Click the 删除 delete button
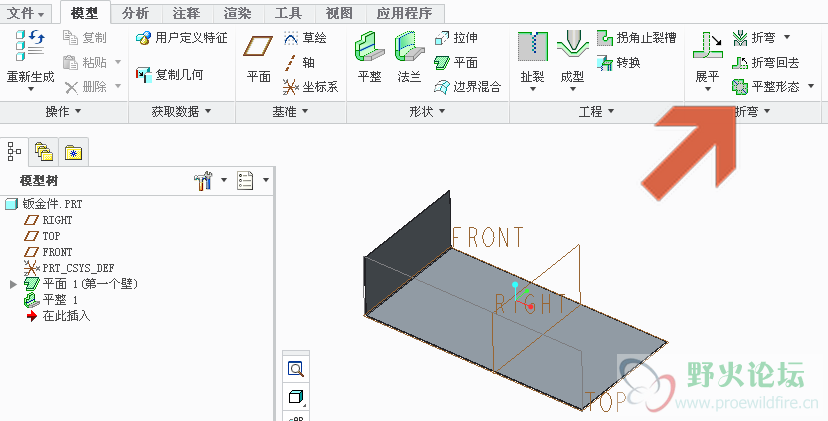The height and width of the screenshot is (421, 828). (84, 87)
